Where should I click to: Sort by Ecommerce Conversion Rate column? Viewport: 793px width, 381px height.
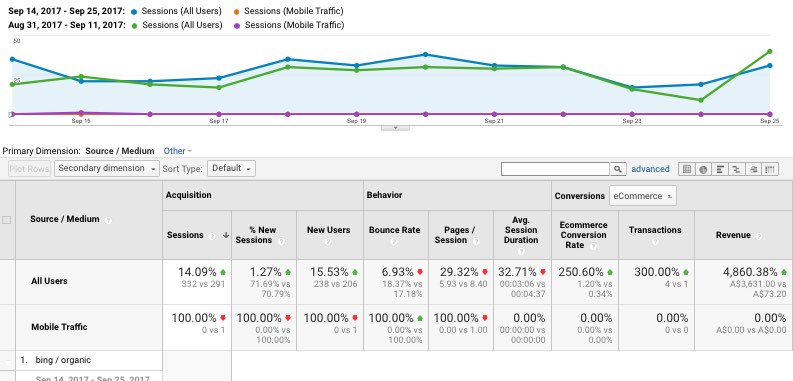click(x=583, y=235)
